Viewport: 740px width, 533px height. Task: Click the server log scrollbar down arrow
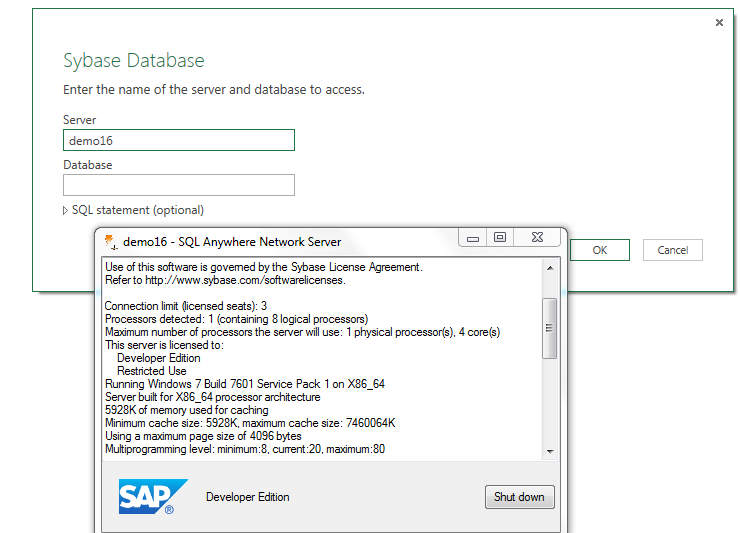click(x=549, y=450)
